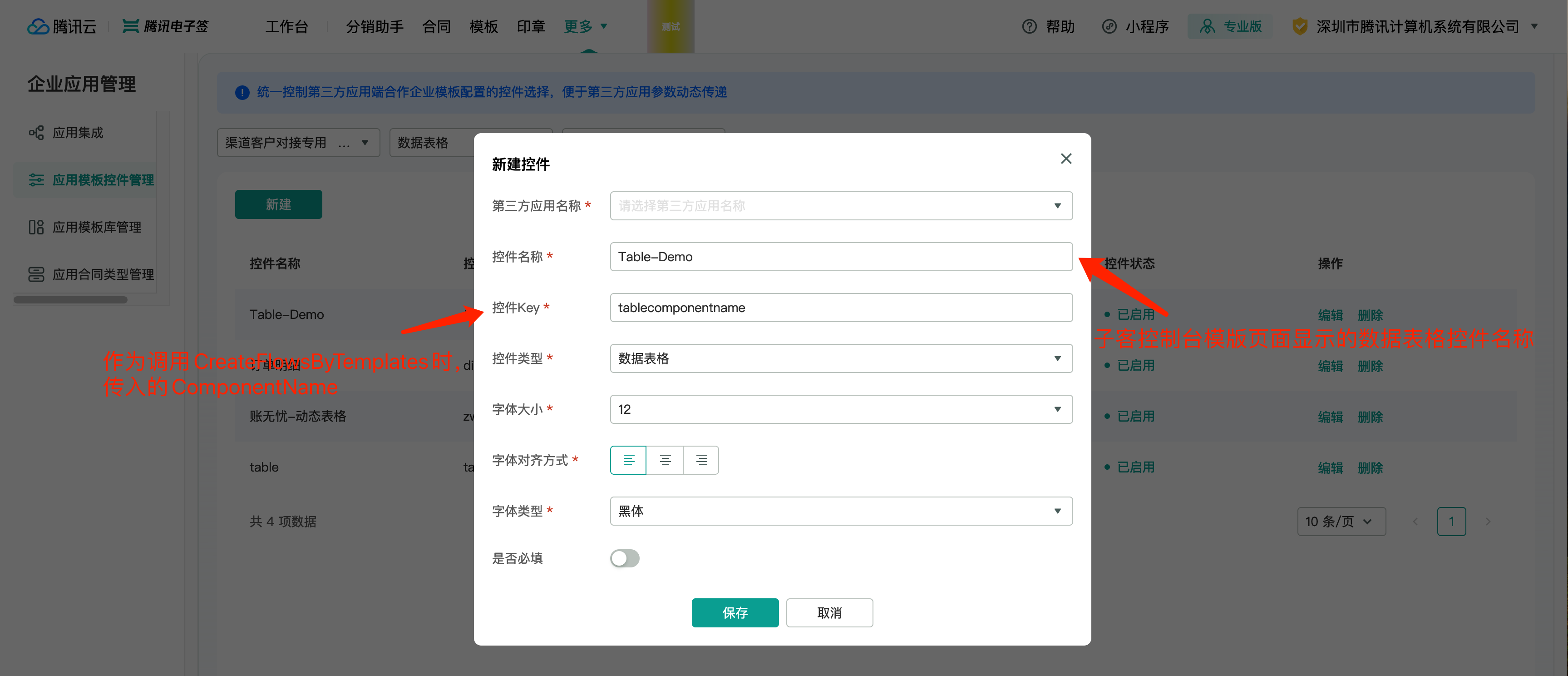1568x676 pixels.
Task: Click 编辑 in the Table-Demo row
Action: click(1330, 315)
